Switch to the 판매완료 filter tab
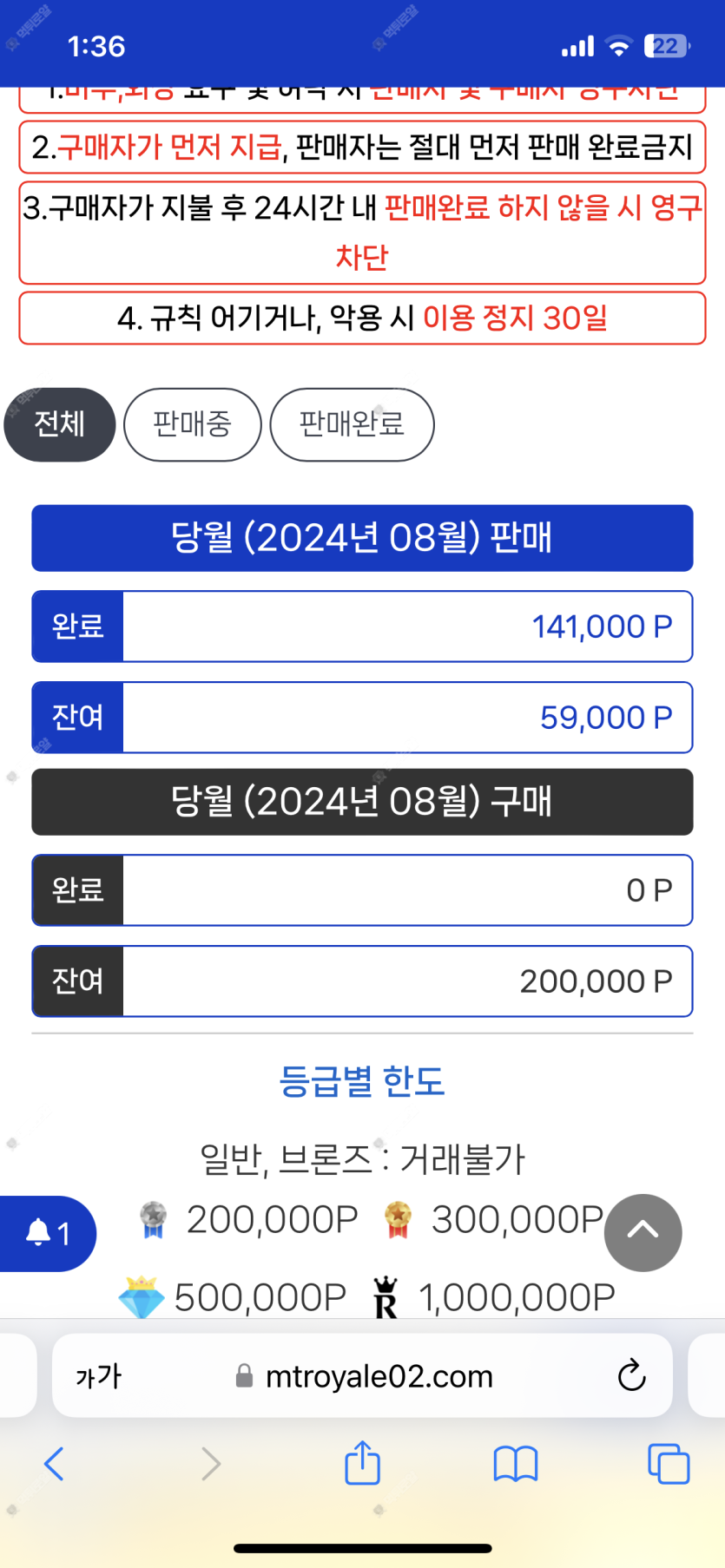 pyautogui.click(x=352, y=424)
